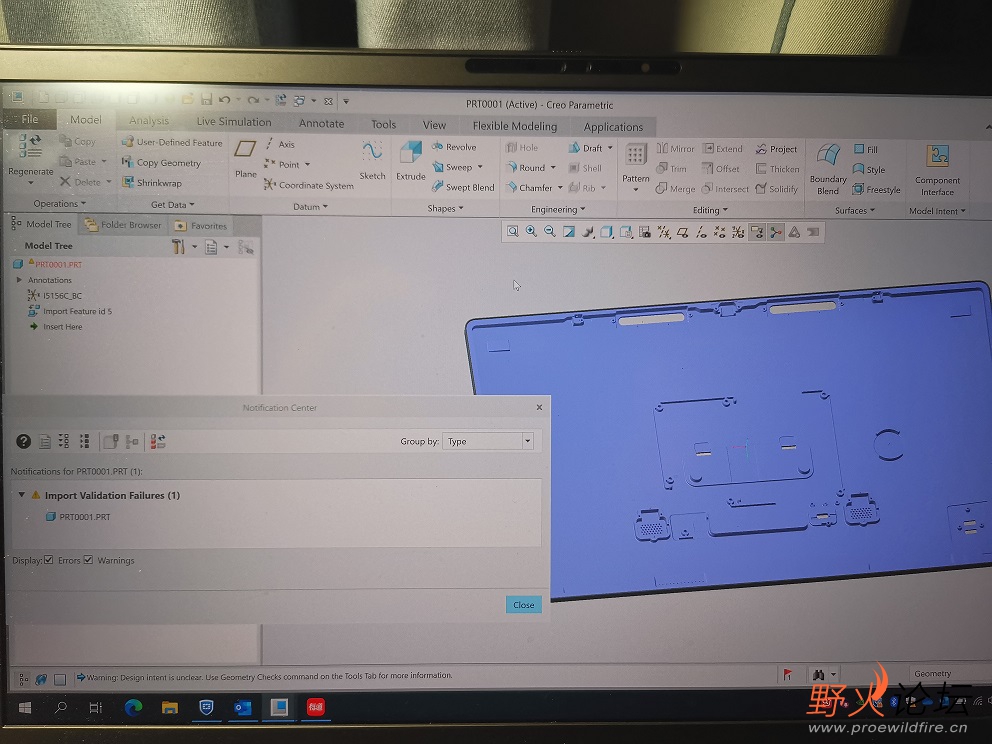Click the Extend tool
Screen dimensions: 992x744
click(x=722, y=149)
